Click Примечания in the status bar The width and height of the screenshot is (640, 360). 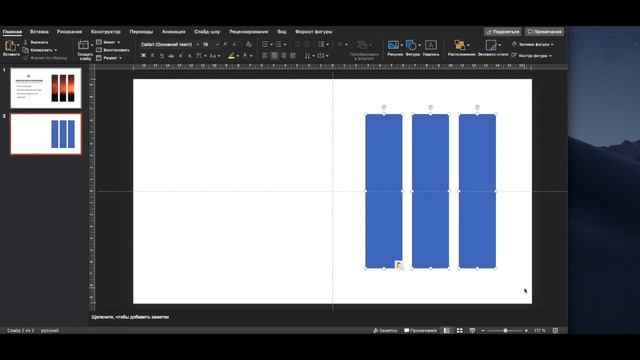point(420,331)
